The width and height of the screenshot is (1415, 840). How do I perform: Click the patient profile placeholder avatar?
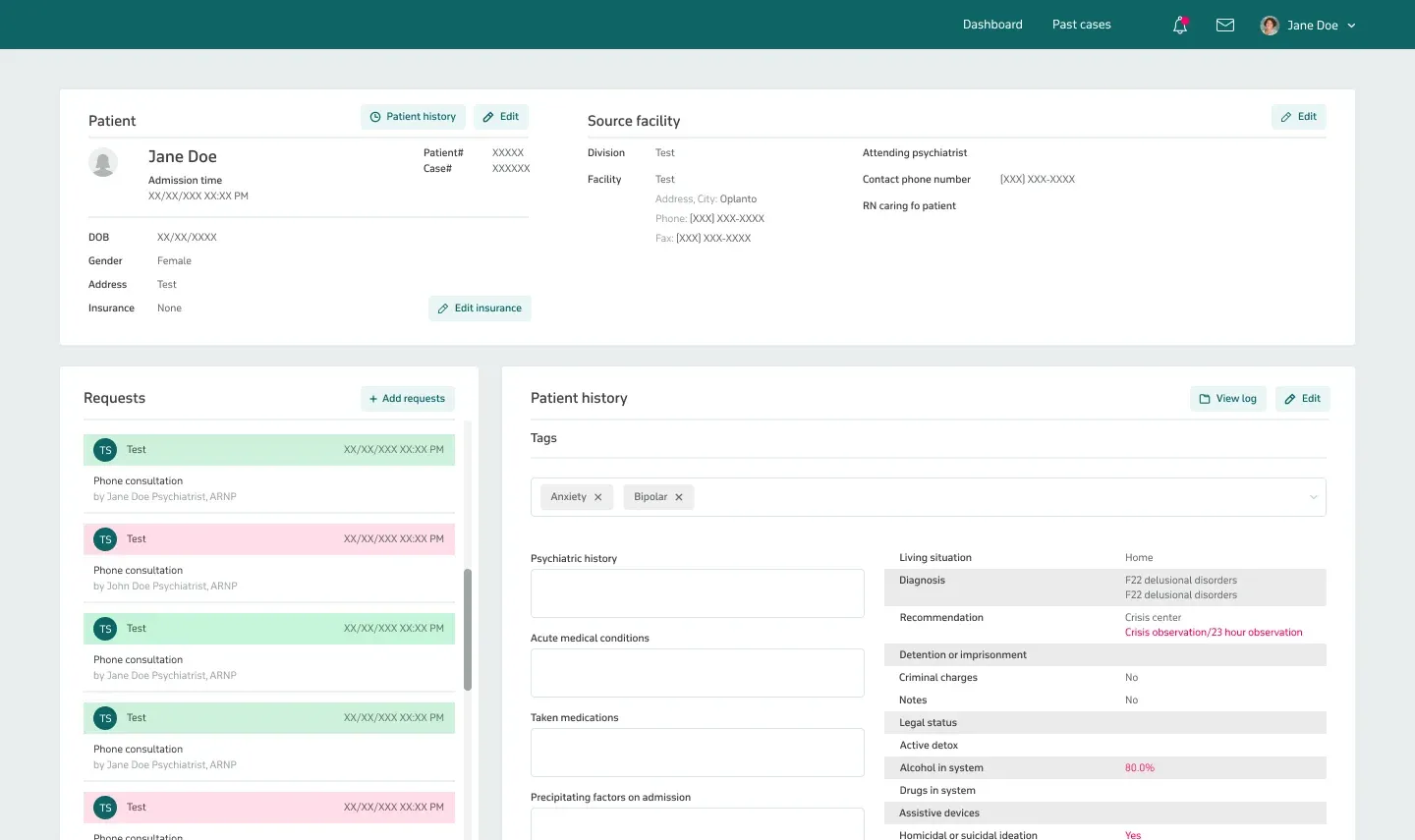pyautogui.click(x=103, y=162)
